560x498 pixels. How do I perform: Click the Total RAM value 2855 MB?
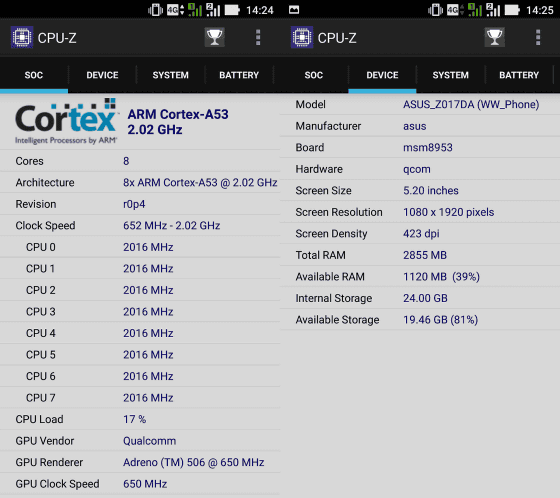[425, 255]
